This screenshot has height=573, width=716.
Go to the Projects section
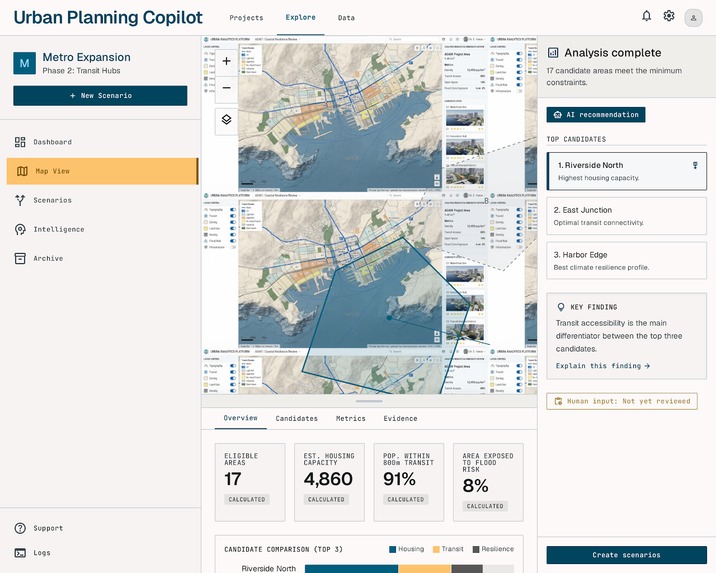pos(246,18)
